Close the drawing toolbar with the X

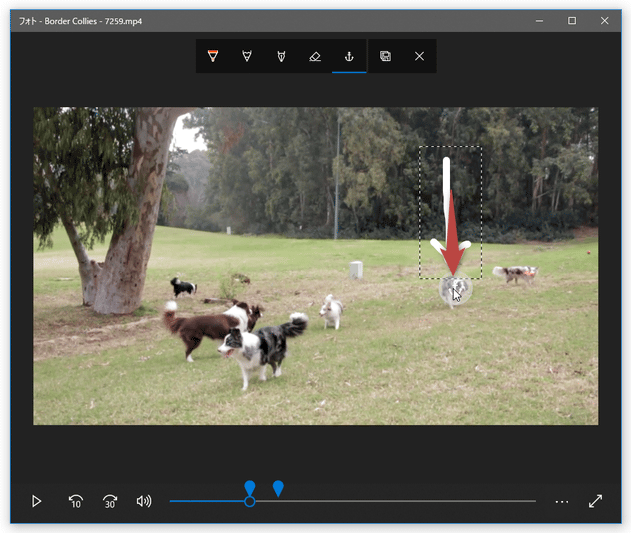tap(419, 57)
